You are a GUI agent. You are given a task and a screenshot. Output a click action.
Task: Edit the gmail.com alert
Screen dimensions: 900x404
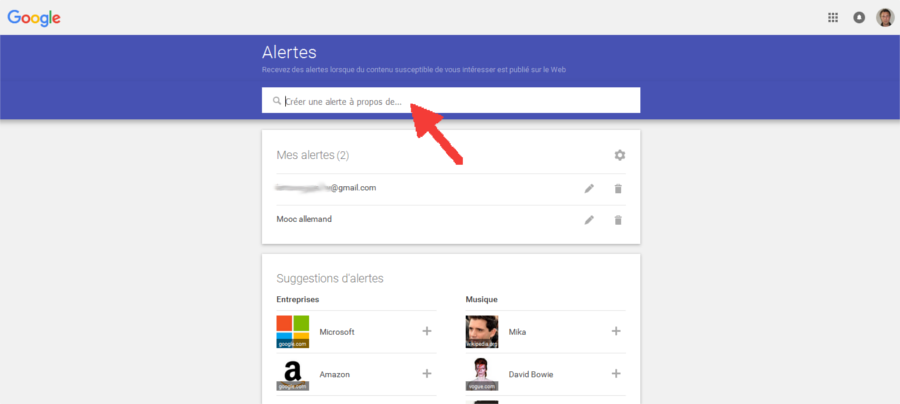589,189
